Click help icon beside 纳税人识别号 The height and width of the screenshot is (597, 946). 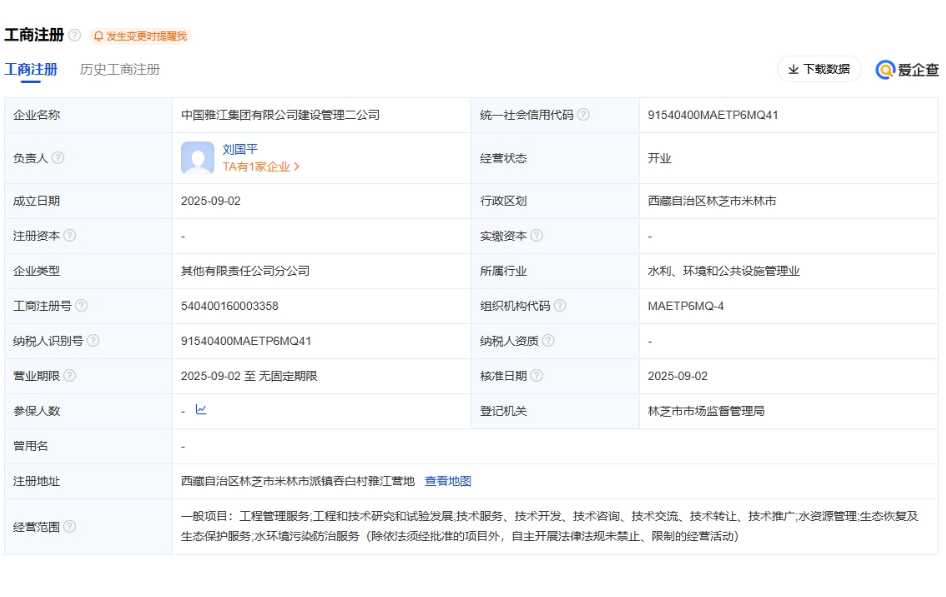tap(93, 341)
